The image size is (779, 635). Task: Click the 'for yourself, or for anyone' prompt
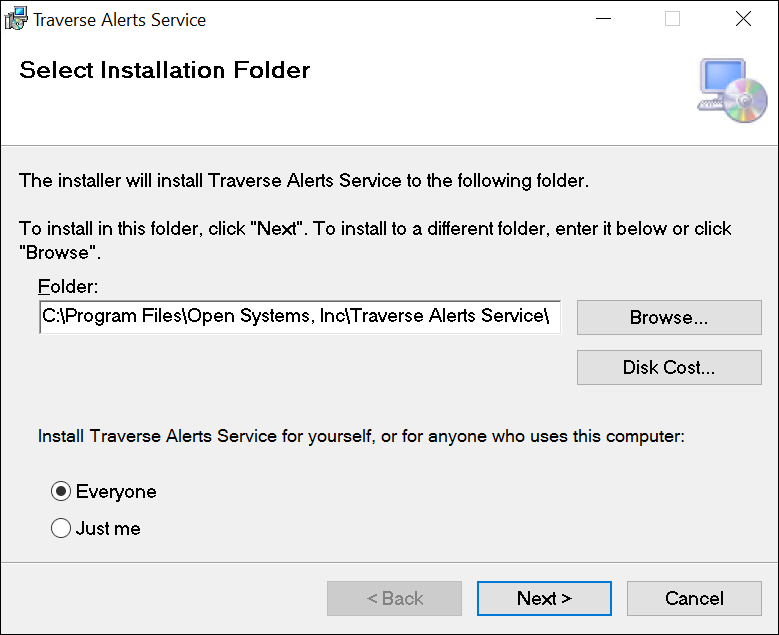point(361,436)
